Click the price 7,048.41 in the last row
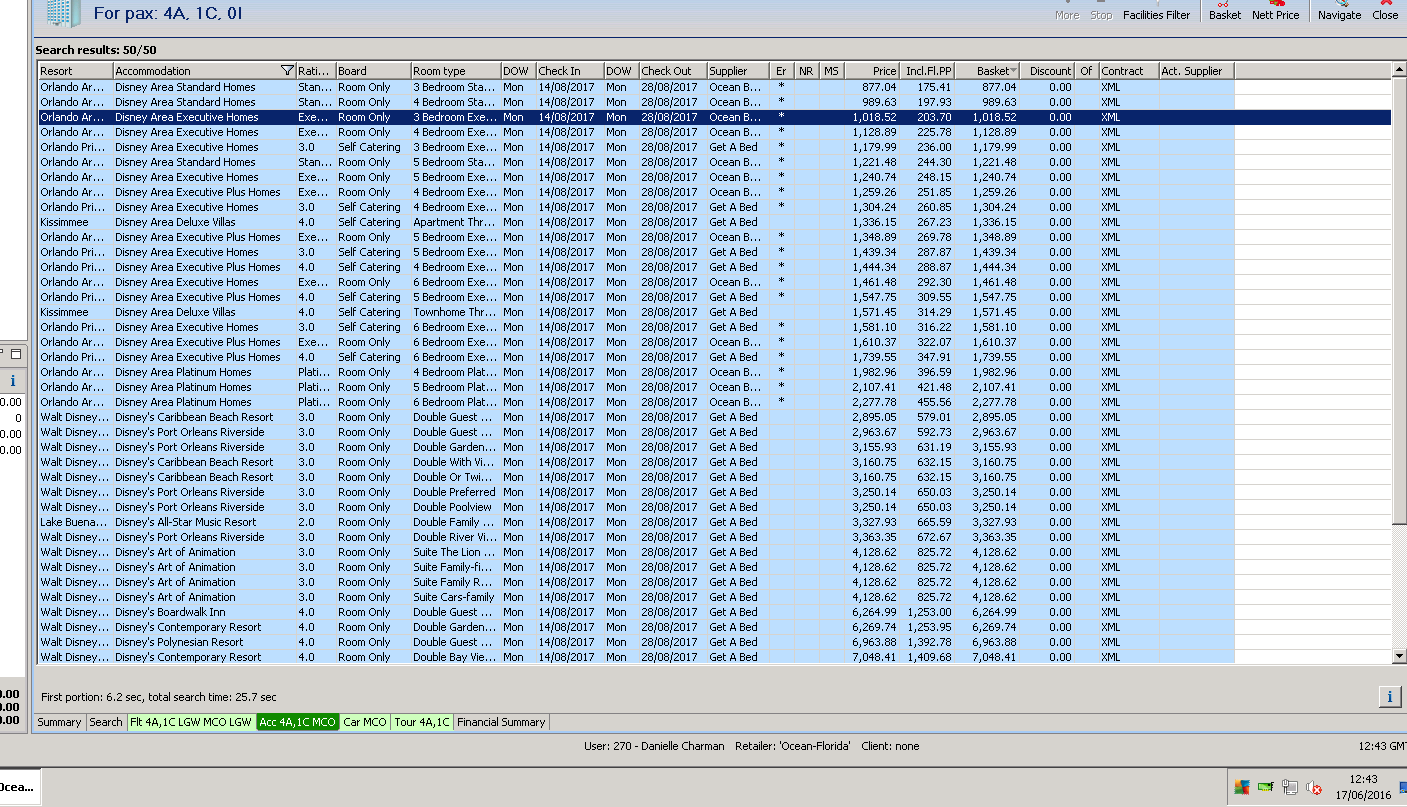 point(874,657)
